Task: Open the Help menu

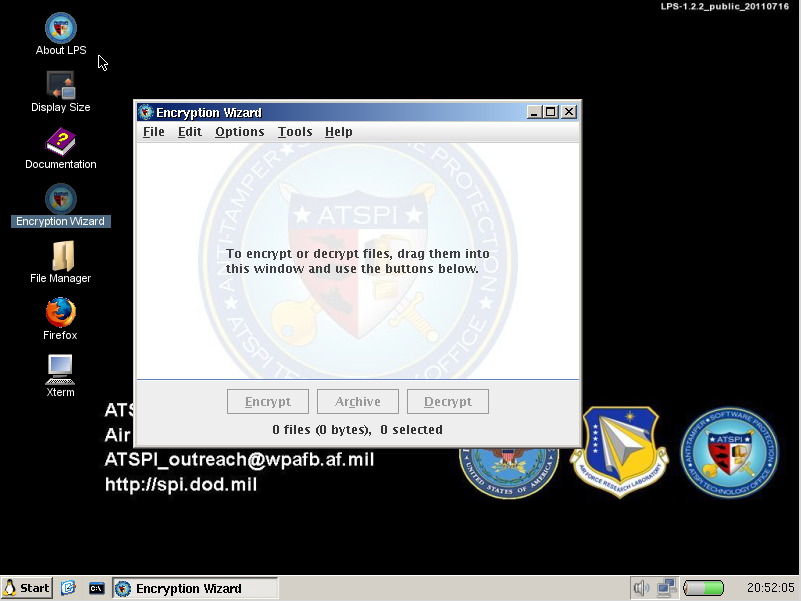Action: [x=339, y=132]
